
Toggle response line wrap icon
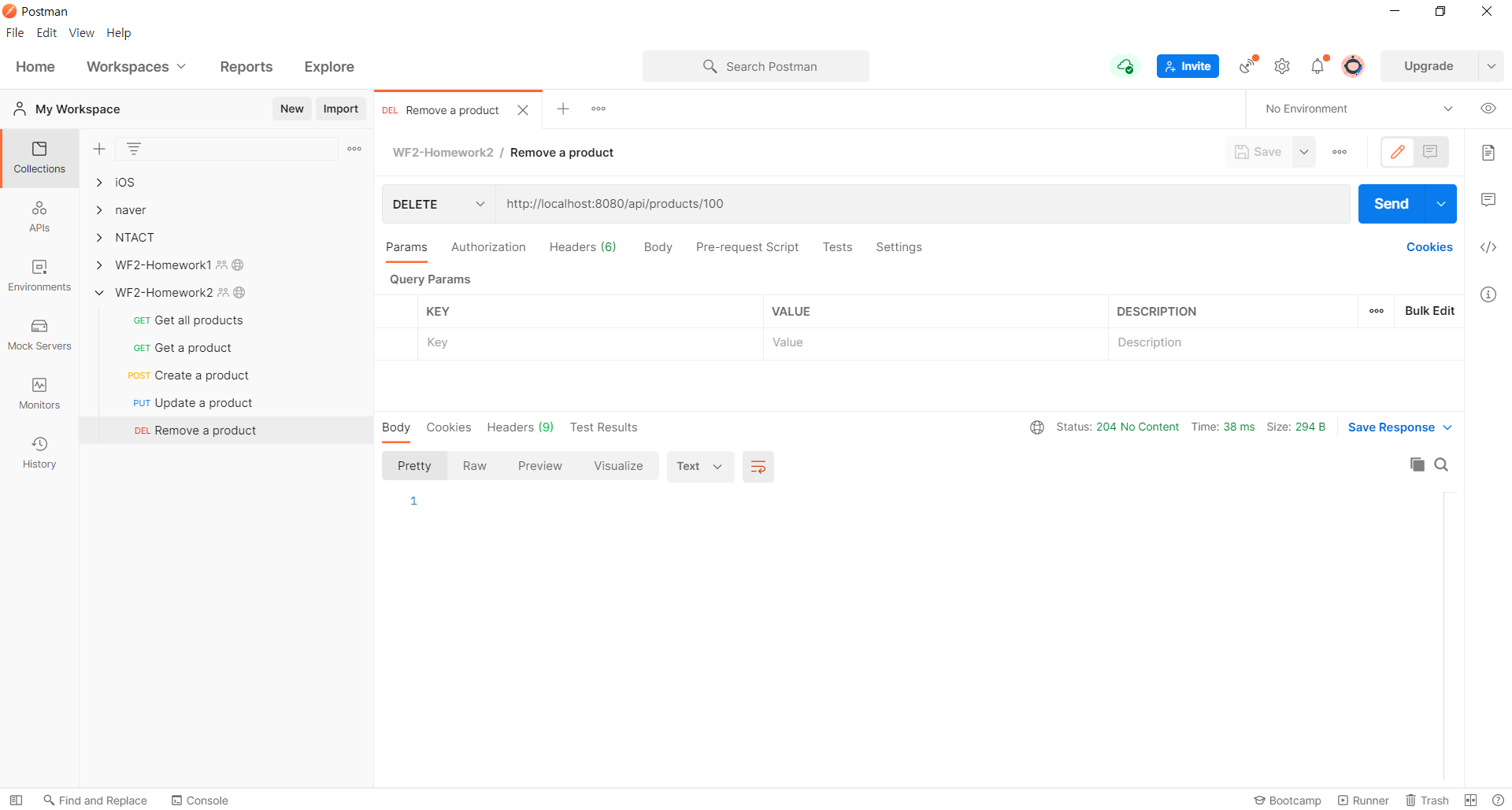758,467
